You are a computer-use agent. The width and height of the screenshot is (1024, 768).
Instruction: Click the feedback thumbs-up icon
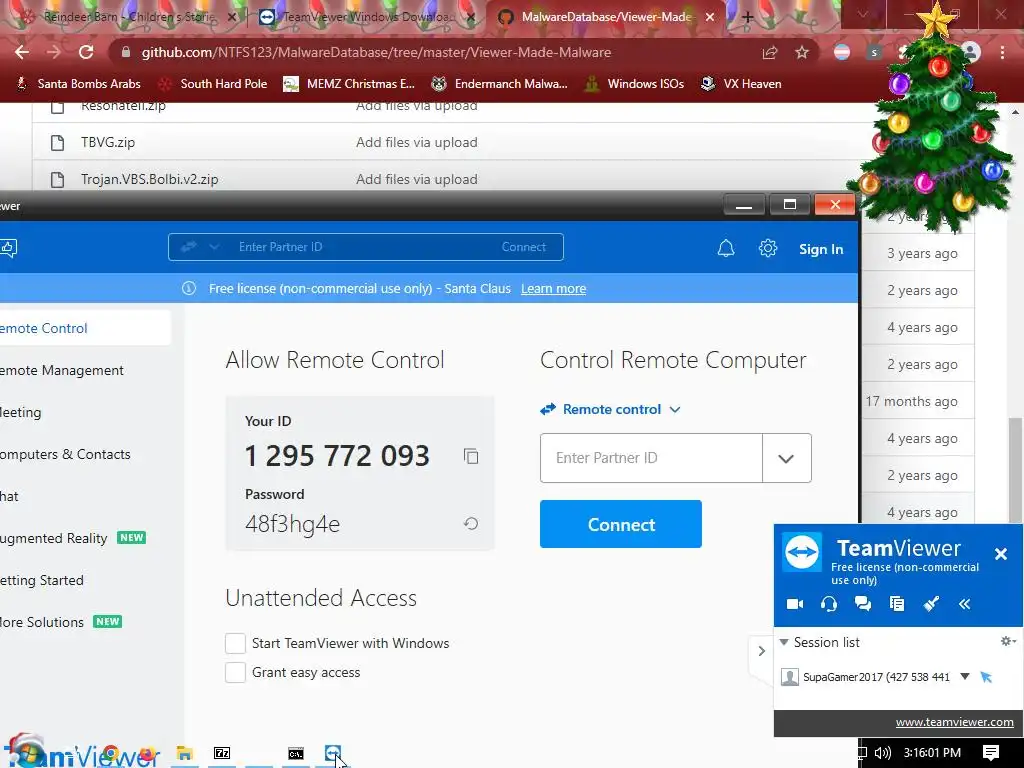click(x=8, y=248)
